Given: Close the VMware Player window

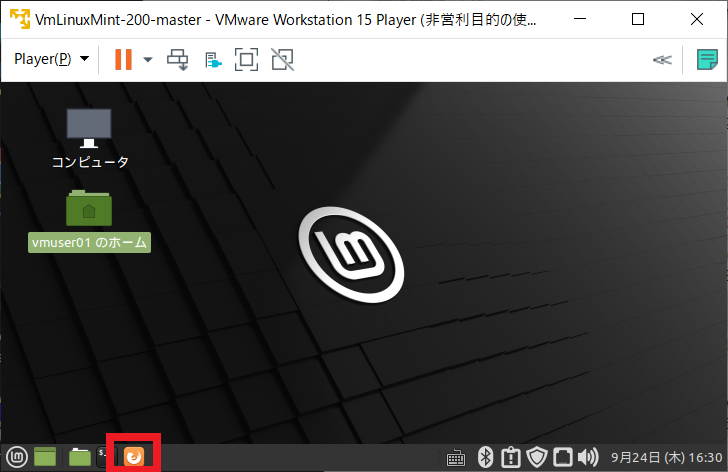Looking at the screenshot, I should coord(696,19).
